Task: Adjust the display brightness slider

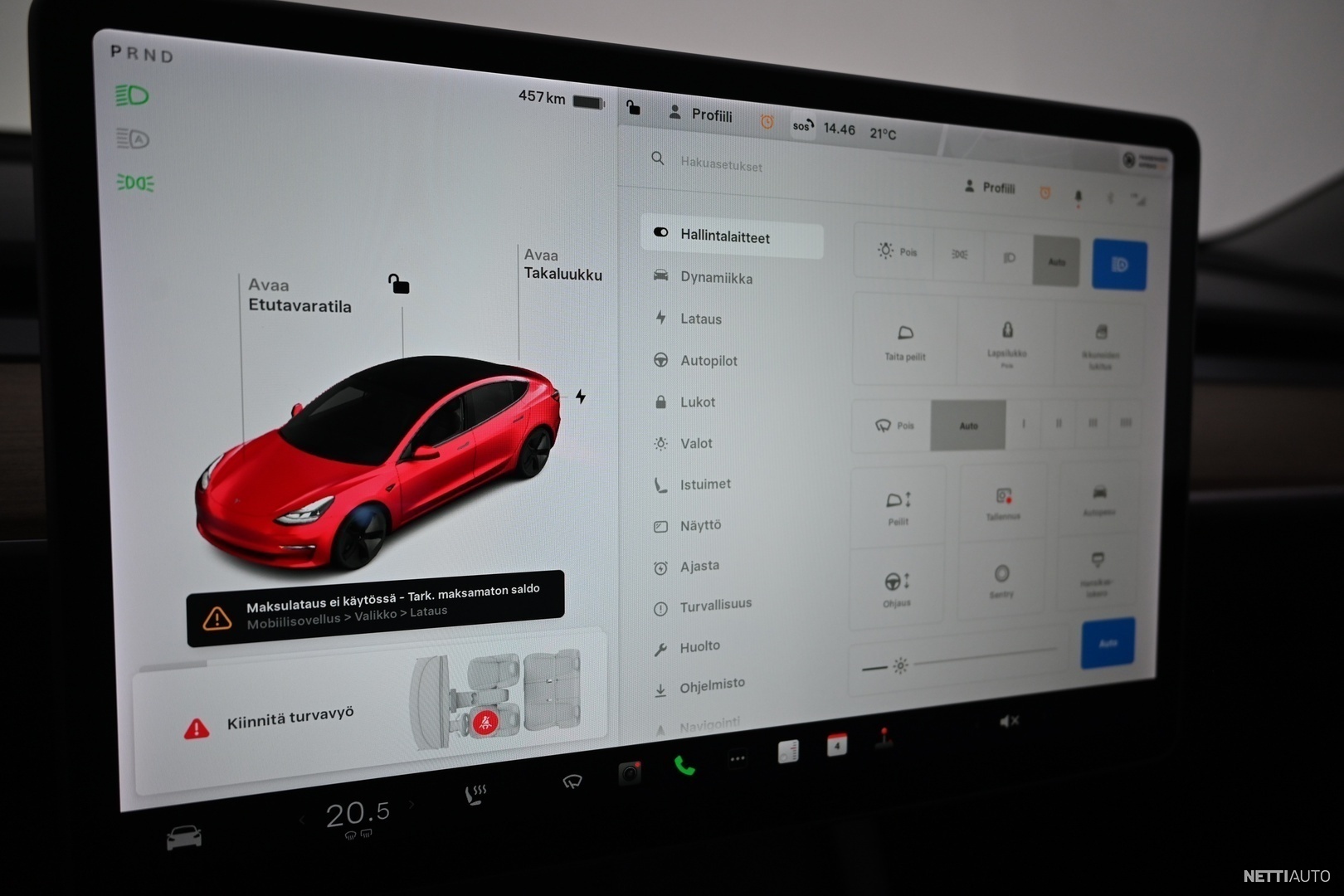Action: pyautogui.click(x=961, y=660)
